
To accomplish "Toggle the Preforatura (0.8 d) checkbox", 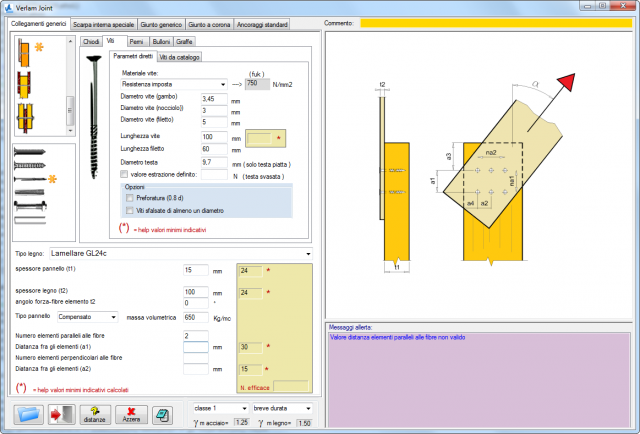I will [130, 198].
